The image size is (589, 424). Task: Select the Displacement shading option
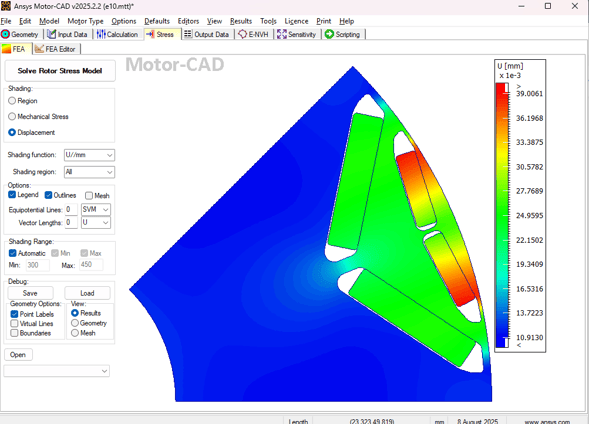[x=12, y=132]
